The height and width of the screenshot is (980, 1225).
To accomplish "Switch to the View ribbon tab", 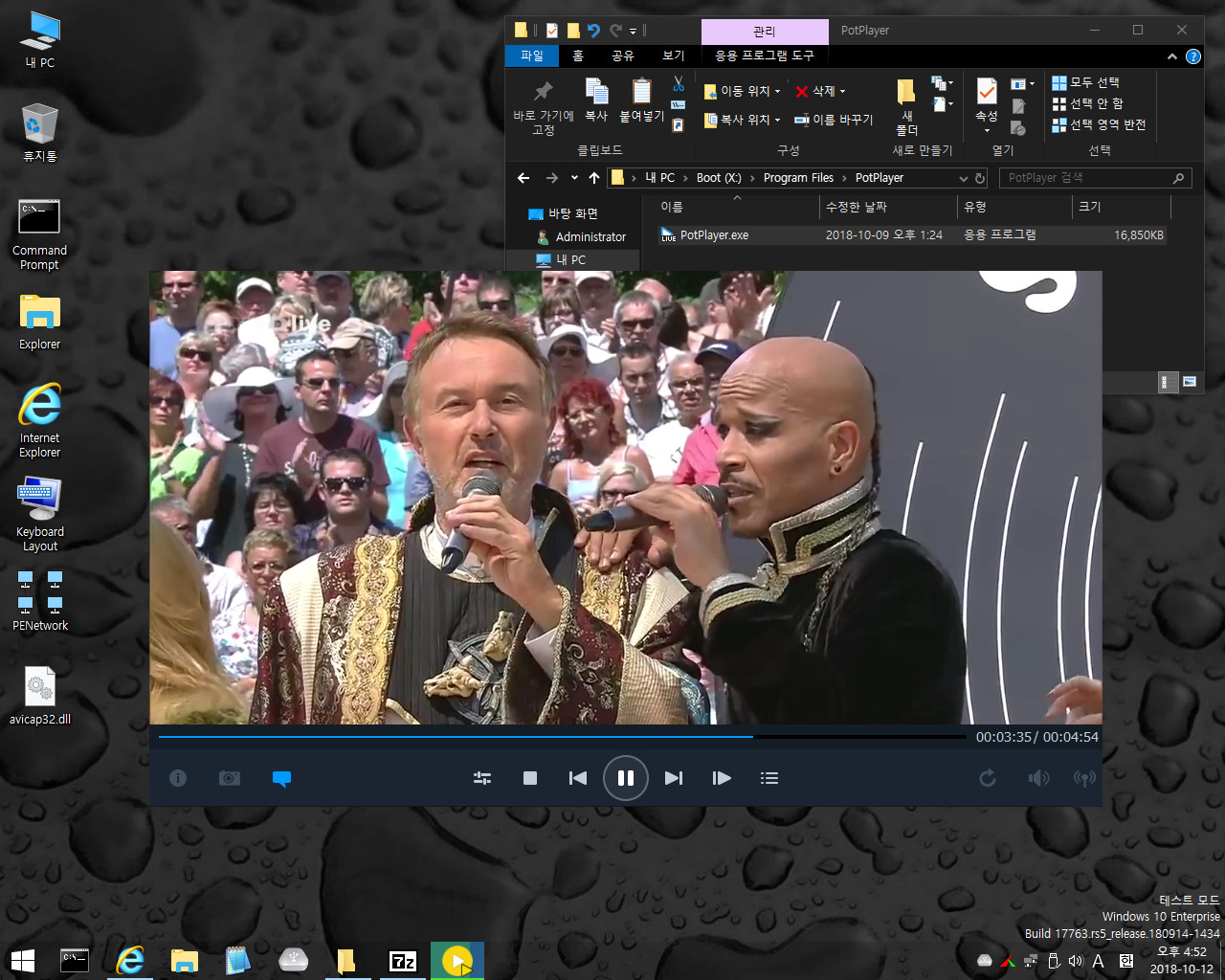I will (674, 56).
